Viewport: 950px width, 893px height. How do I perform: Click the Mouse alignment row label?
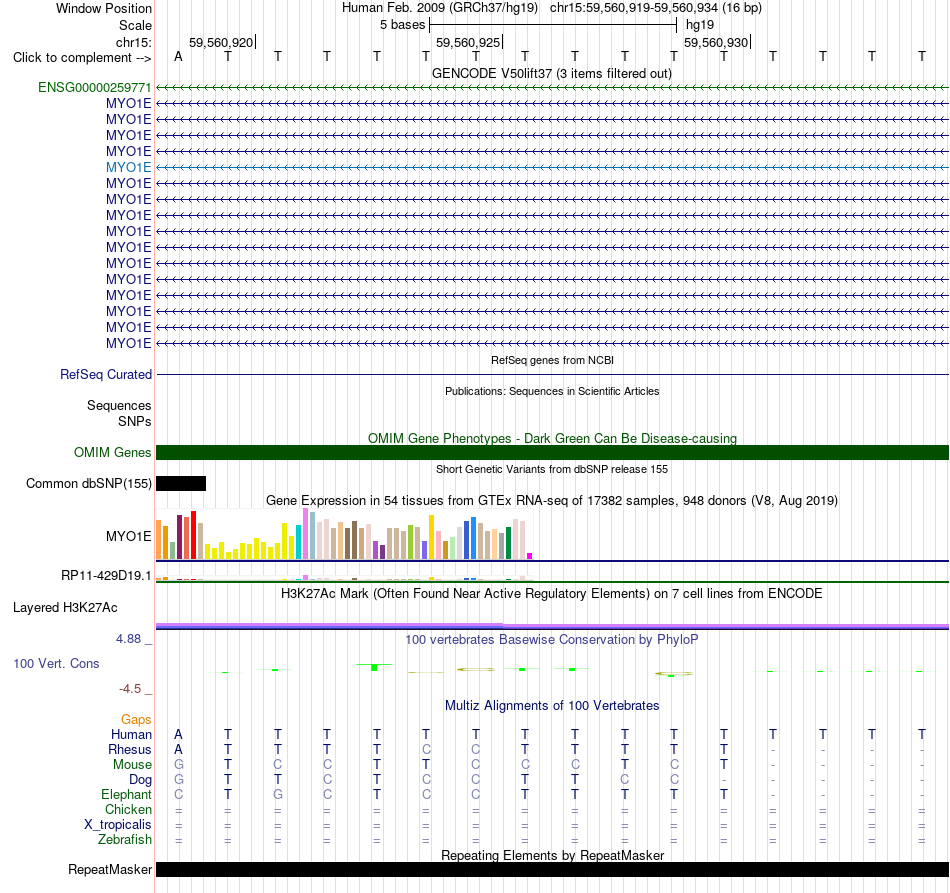(x=132, y=765)
